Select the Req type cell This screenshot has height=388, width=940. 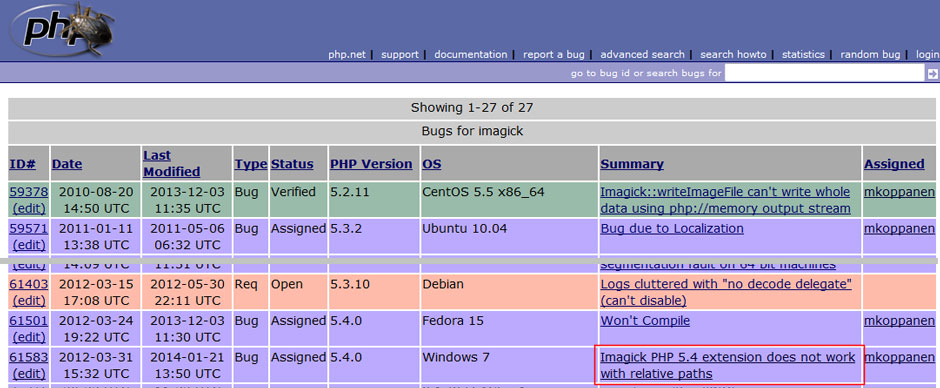click(x=250, y=291)
